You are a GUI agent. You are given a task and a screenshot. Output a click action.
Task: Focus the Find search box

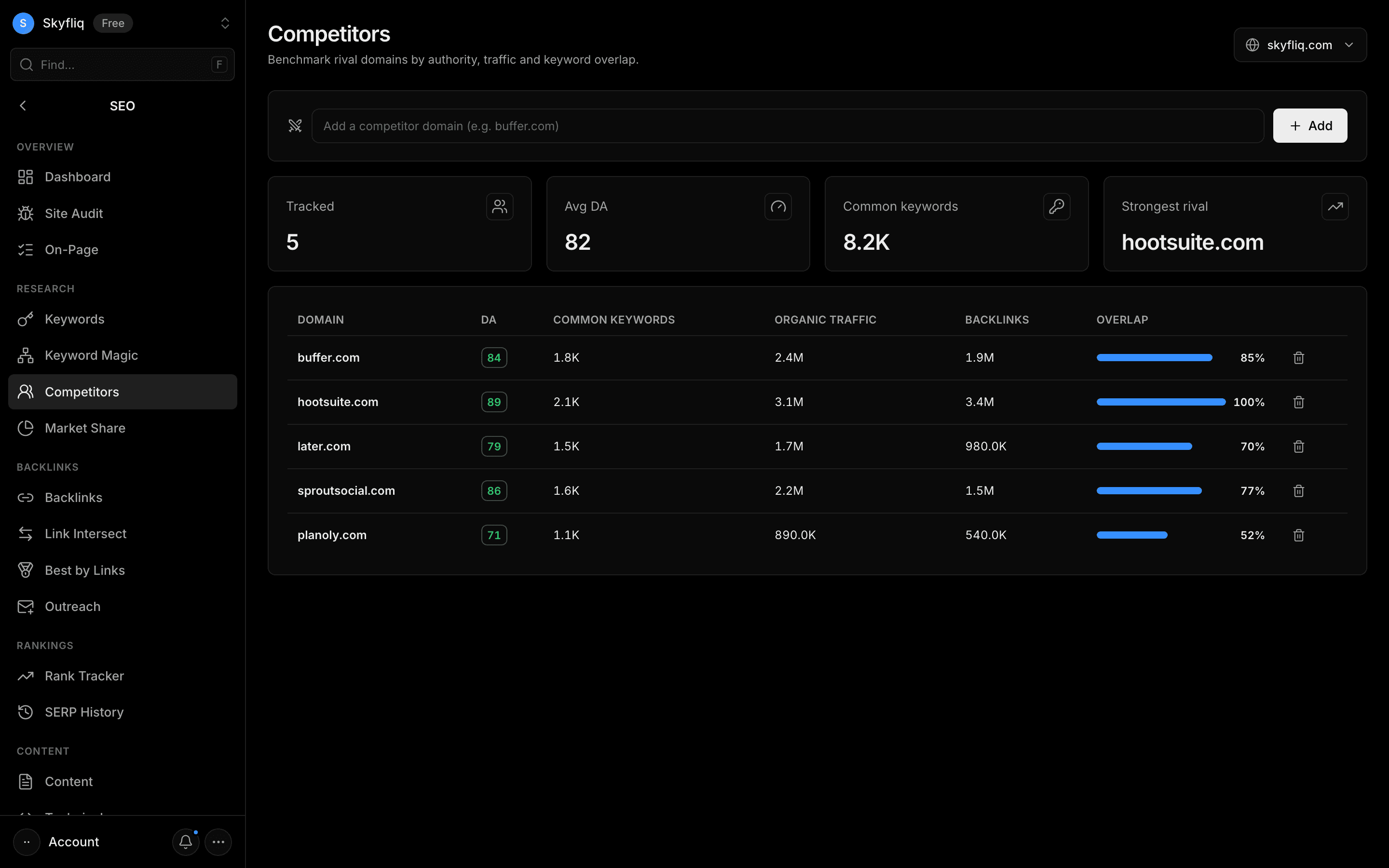pyautogui.click(x=122, y=64)
